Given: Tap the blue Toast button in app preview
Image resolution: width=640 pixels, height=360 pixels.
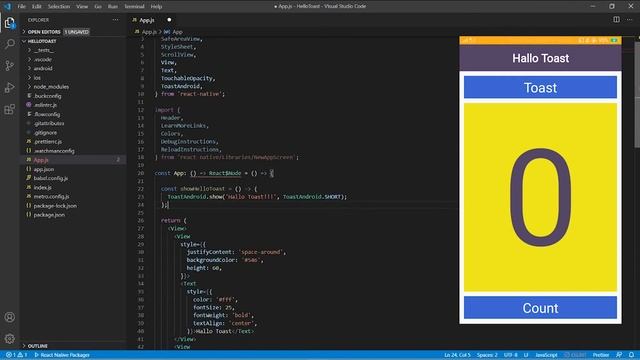Looking at the screenshot, I should (x=540, y=87).
